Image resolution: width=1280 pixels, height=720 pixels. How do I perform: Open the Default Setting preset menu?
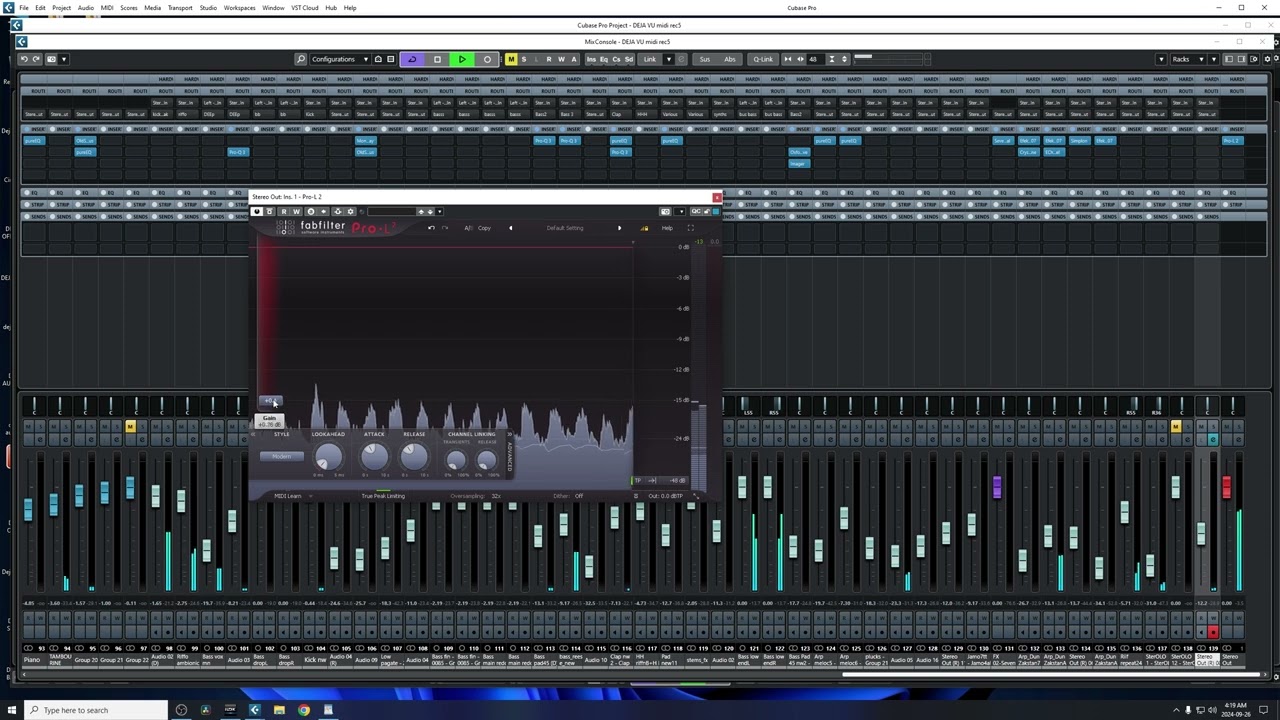[x=565, y=228]
